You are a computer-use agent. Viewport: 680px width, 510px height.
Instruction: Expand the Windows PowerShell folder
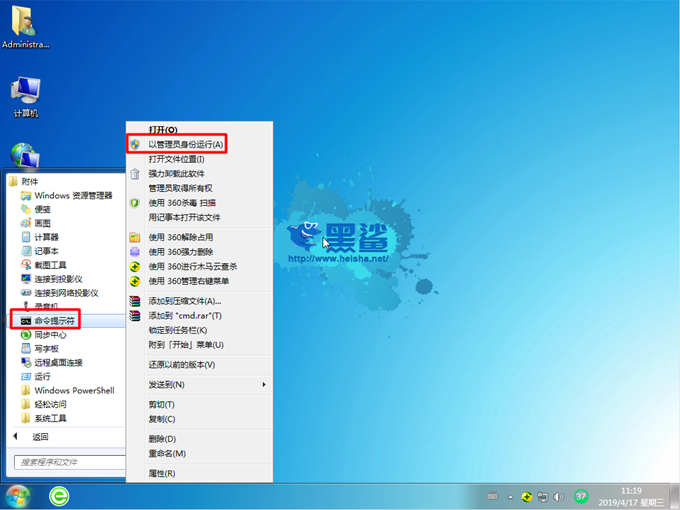pos(26,391)
